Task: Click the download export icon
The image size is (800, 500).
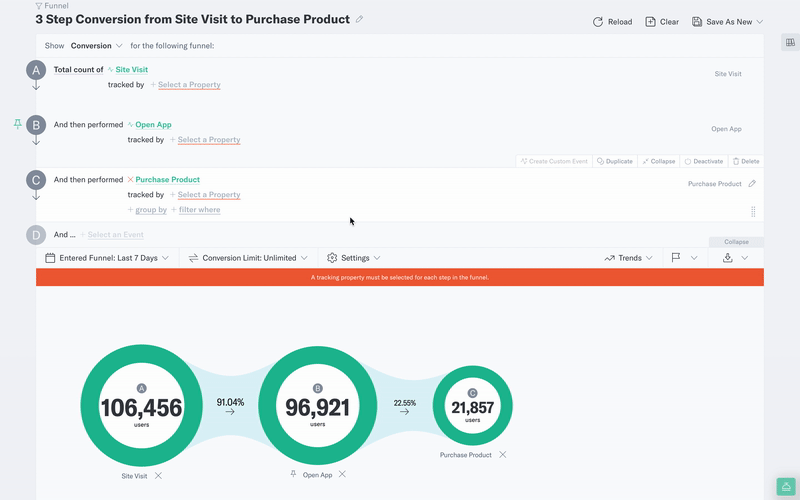Action: (728, 258)
